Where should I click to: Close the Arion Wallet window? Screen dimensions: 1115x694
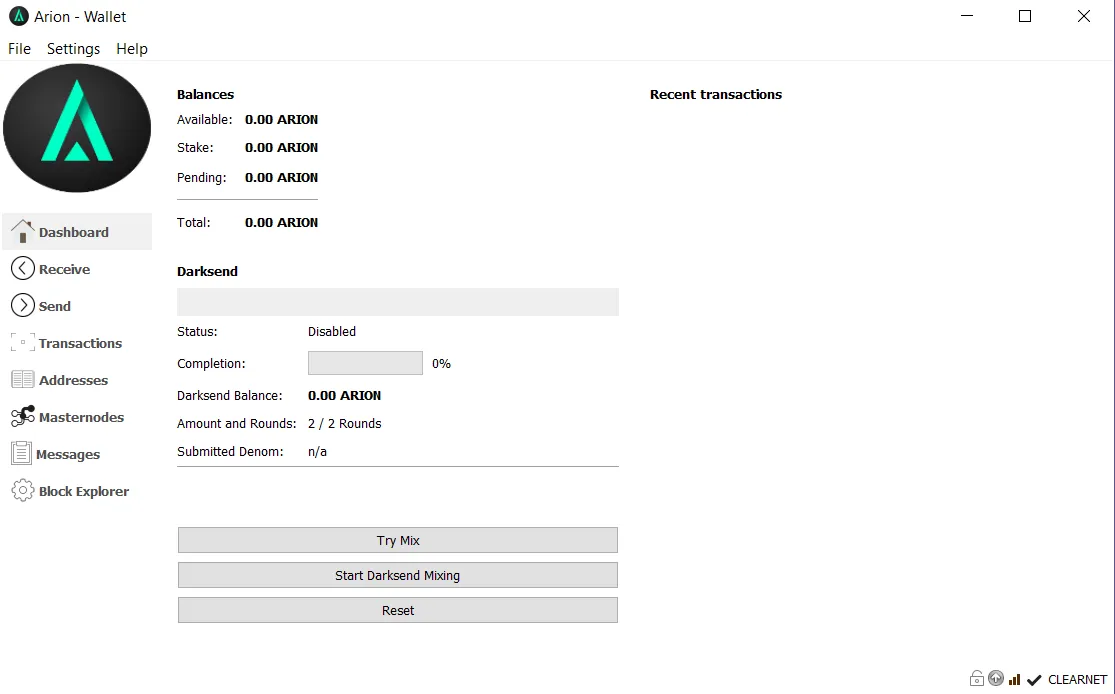pyautogui.click(x=1084, y=16)
